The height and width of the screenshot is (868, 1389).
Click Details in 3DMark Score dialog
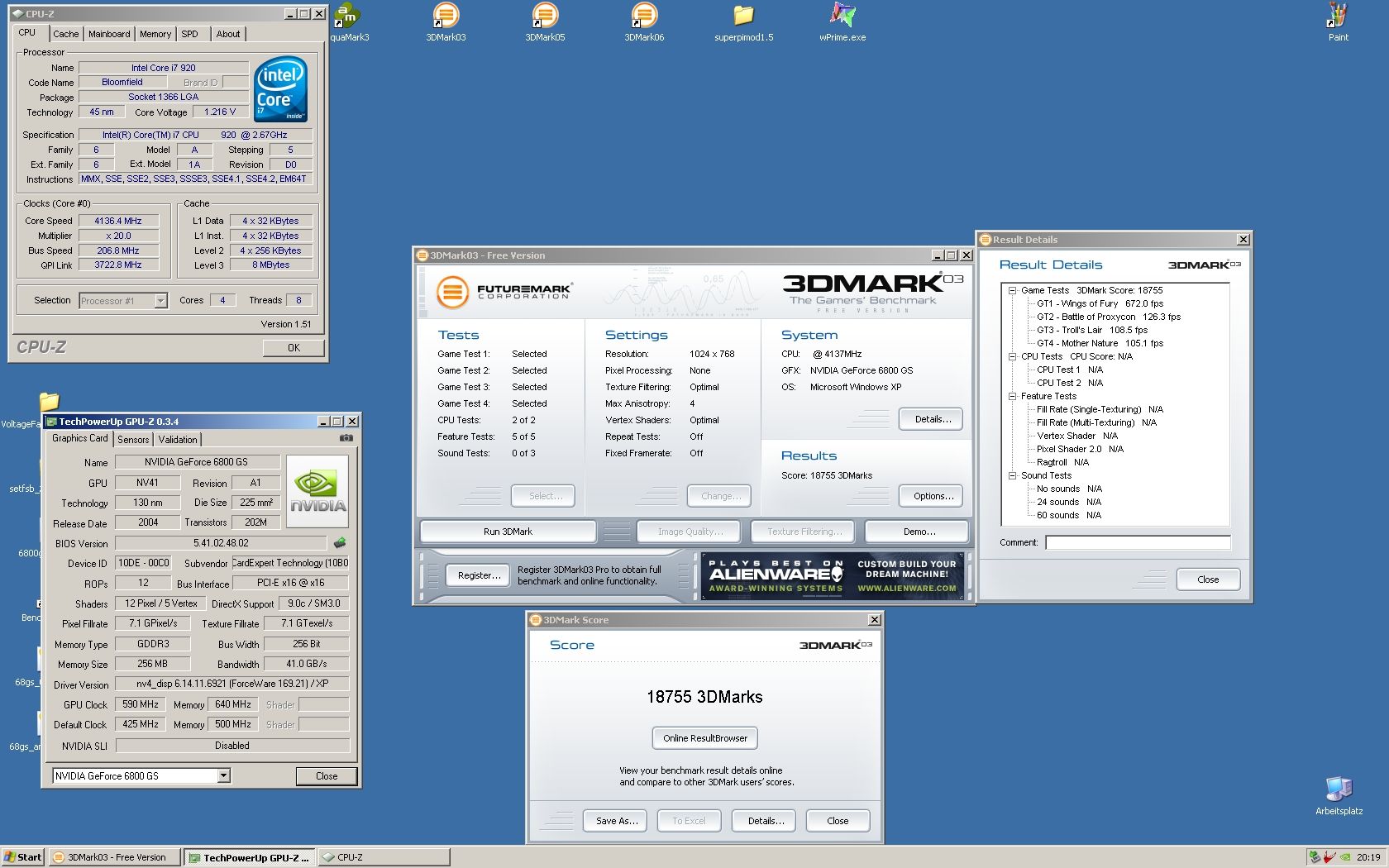(x=766, y=821)
